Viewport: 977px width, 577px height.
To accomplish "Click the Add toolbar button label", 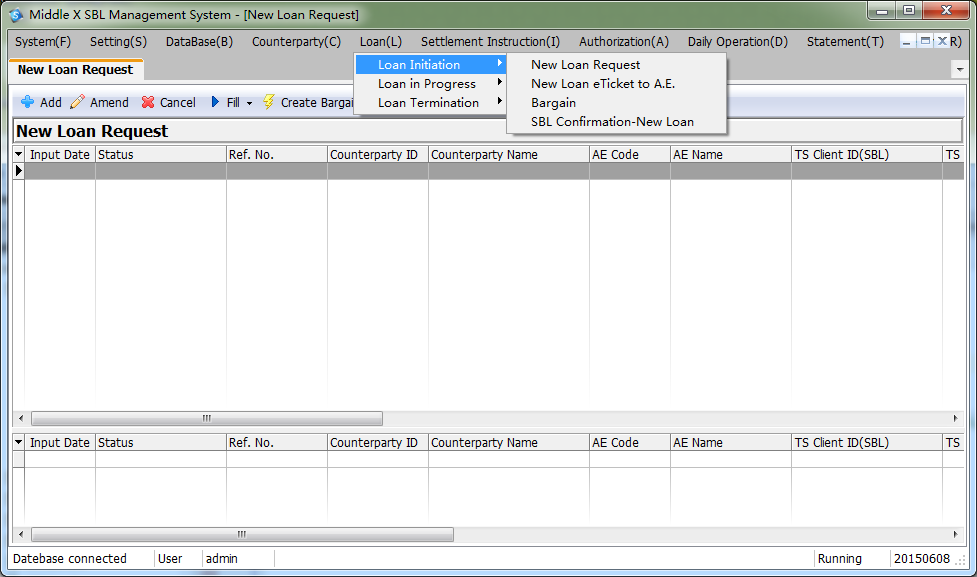I will [x=51, y=103].
